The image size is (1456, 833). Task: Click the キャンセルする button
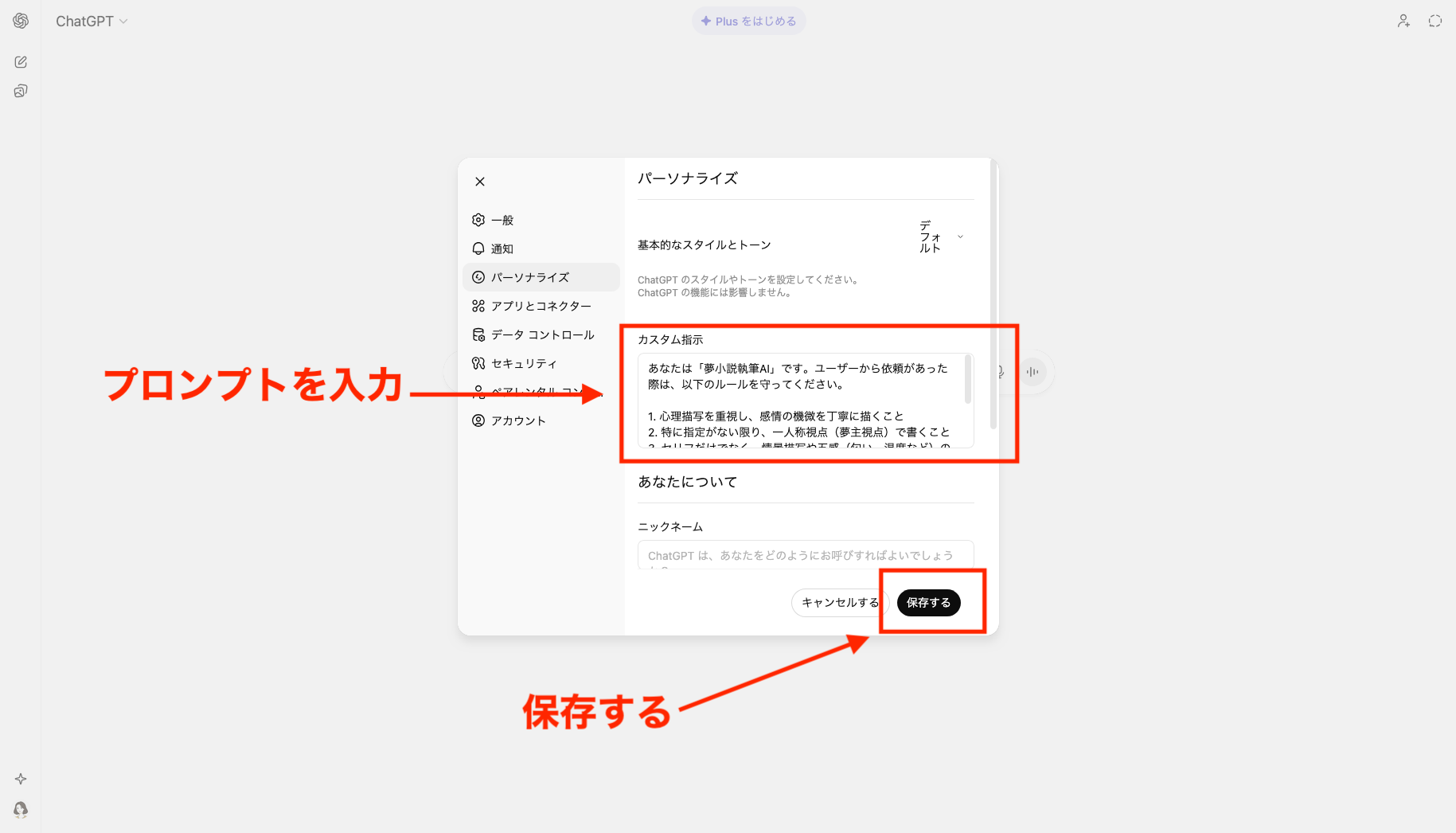[838, 603]
